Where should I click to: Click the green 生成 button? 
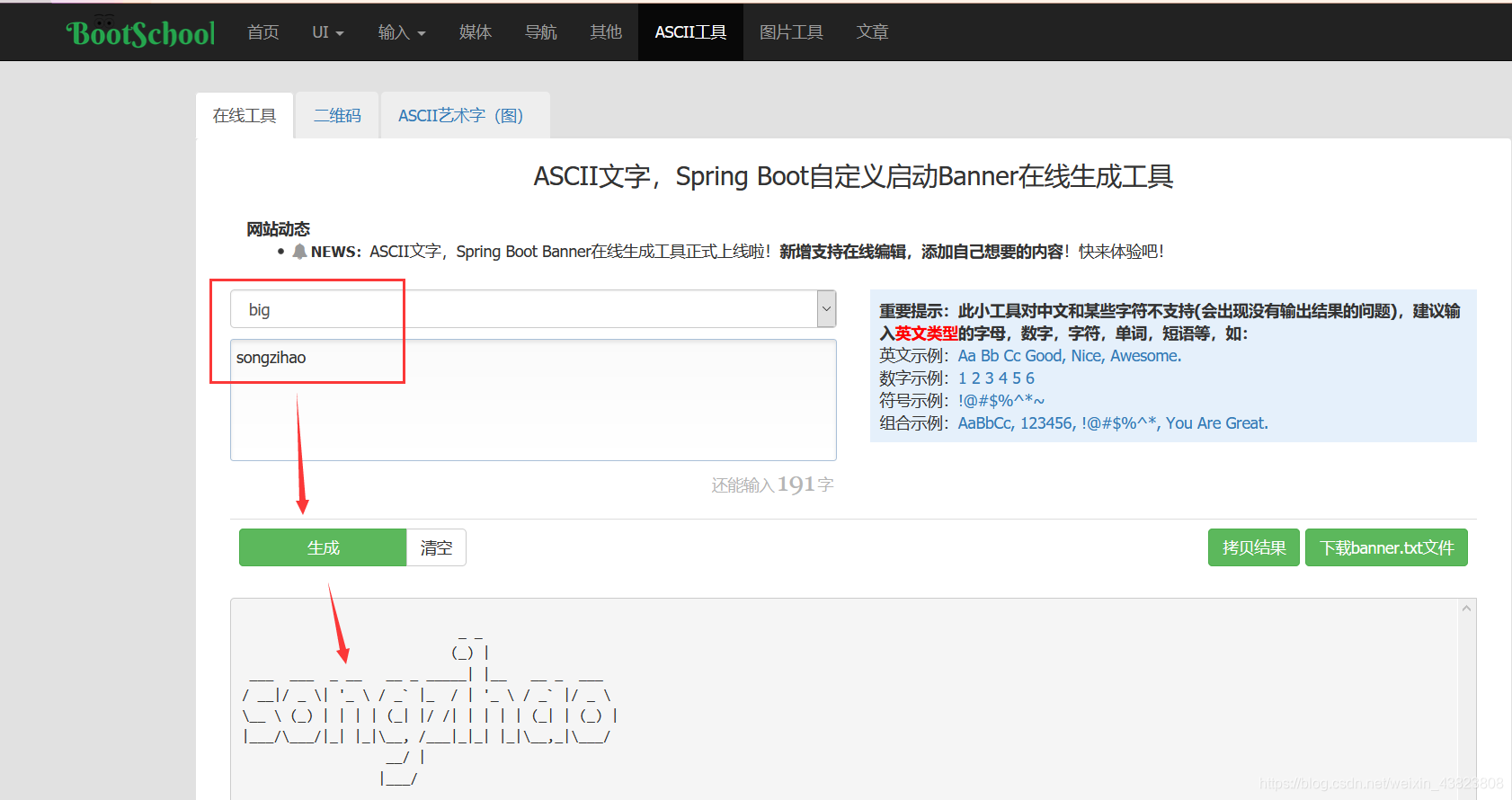323,547
